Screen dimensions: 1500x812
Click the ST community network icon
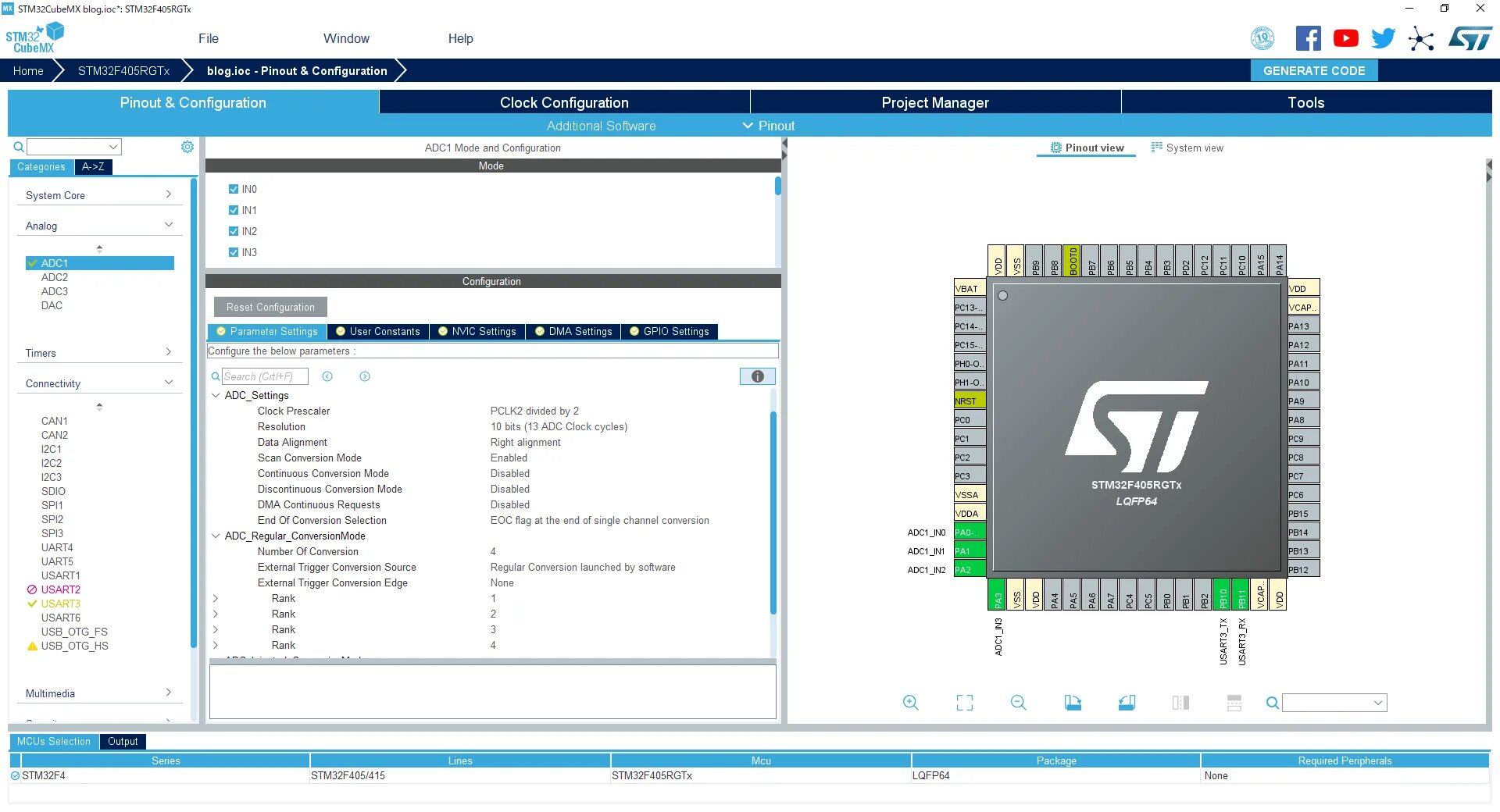tap(1421, 38)
